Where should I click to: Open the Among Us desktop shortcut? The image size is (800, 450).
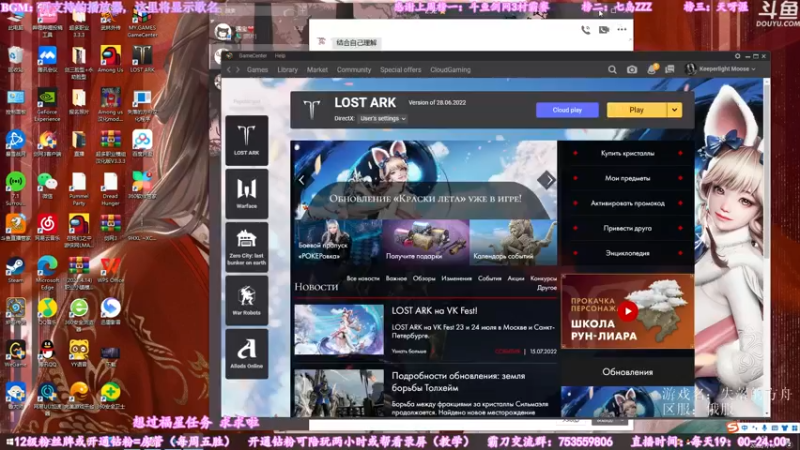[x=110, y=59]
